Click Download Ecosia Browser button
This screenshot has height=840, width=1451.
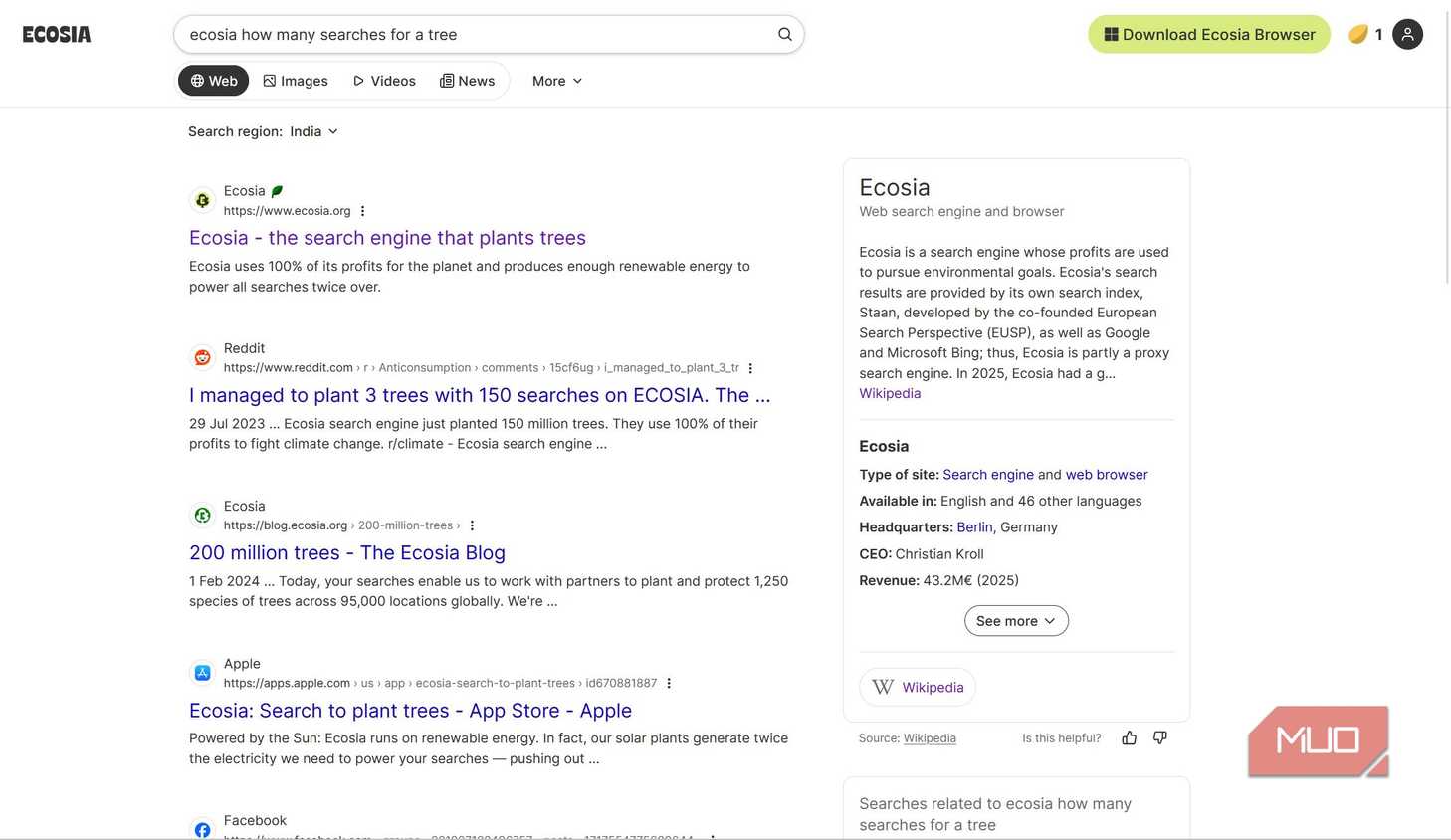click(1209, 34)
